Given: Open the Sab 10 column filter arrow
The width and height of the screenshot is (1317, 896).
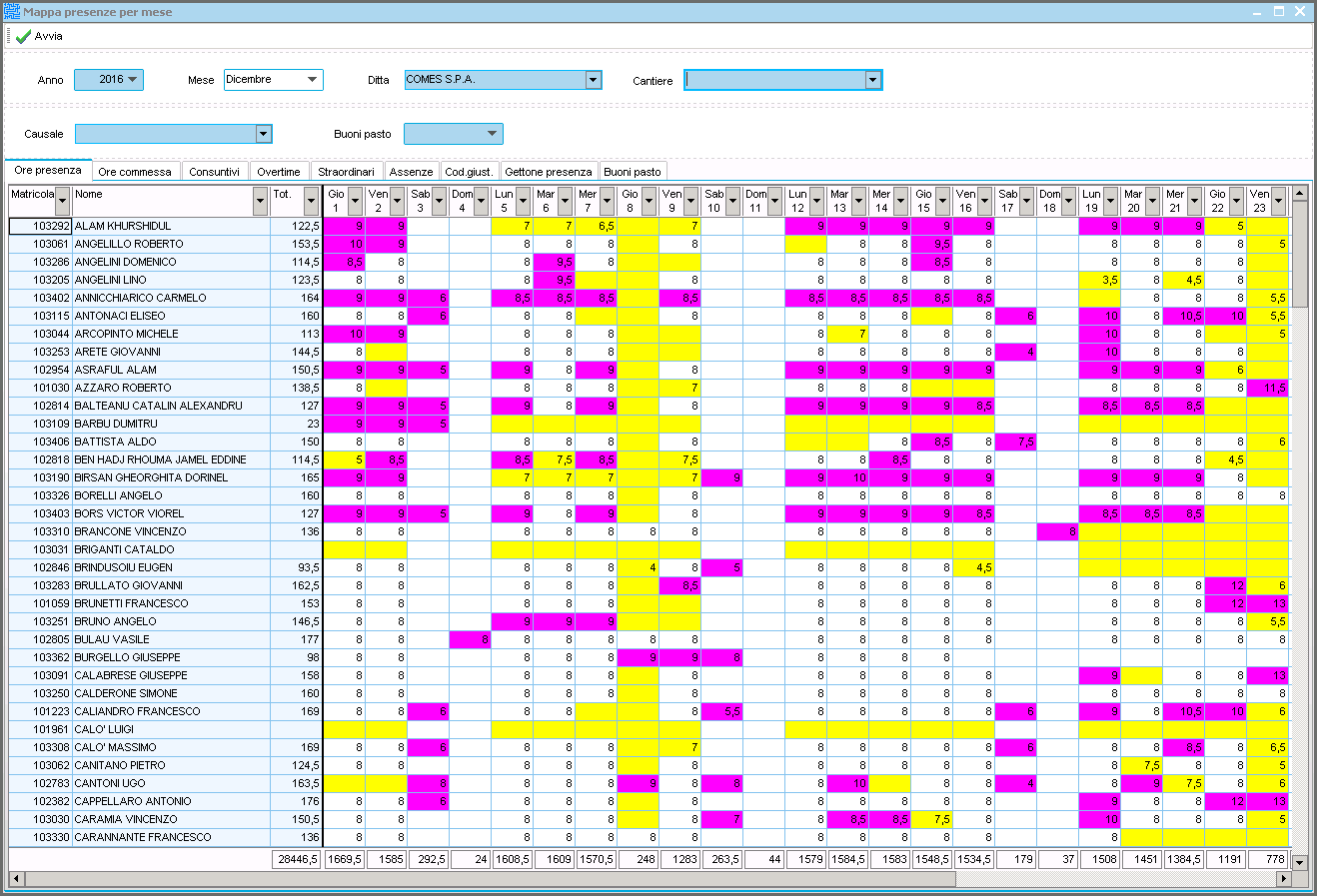Looking at the screenshot, I should point(732,201).
